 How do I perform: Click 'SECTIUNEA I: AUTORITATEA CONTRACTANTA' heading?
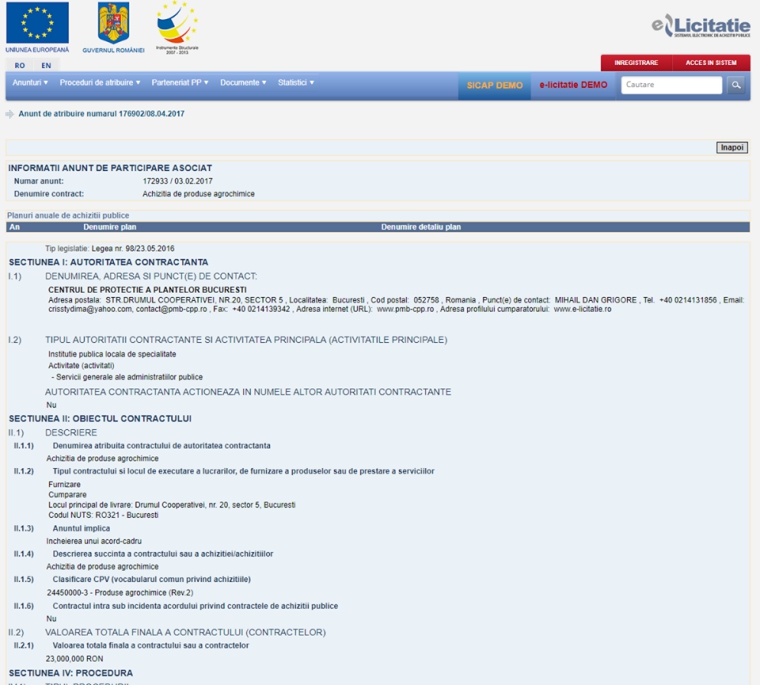coord(109,262)
